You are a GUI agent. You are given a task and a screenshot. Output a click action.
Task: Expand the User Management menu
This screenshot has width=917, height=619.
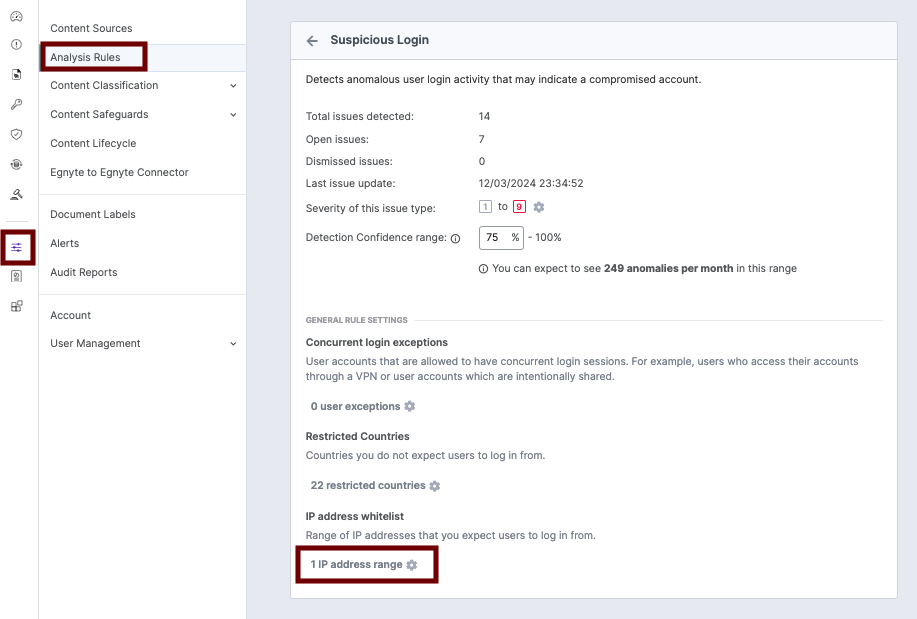coord(232,343)
